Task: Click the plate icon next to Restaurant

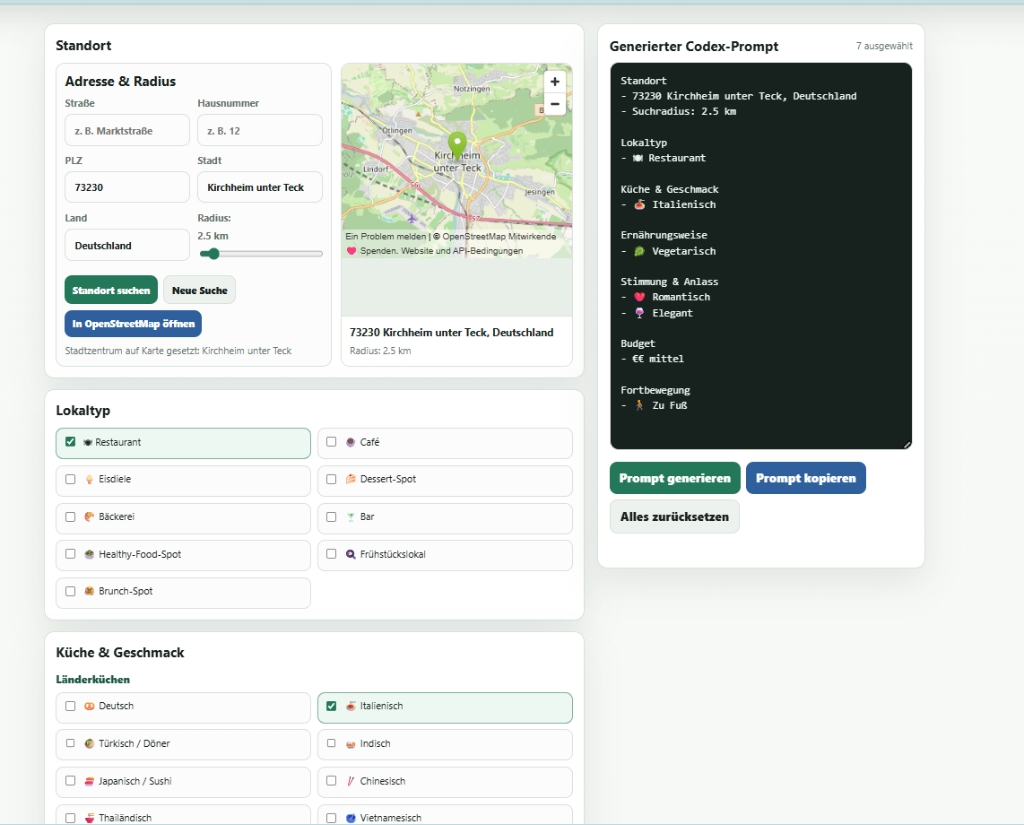Action: coord(88,443)
